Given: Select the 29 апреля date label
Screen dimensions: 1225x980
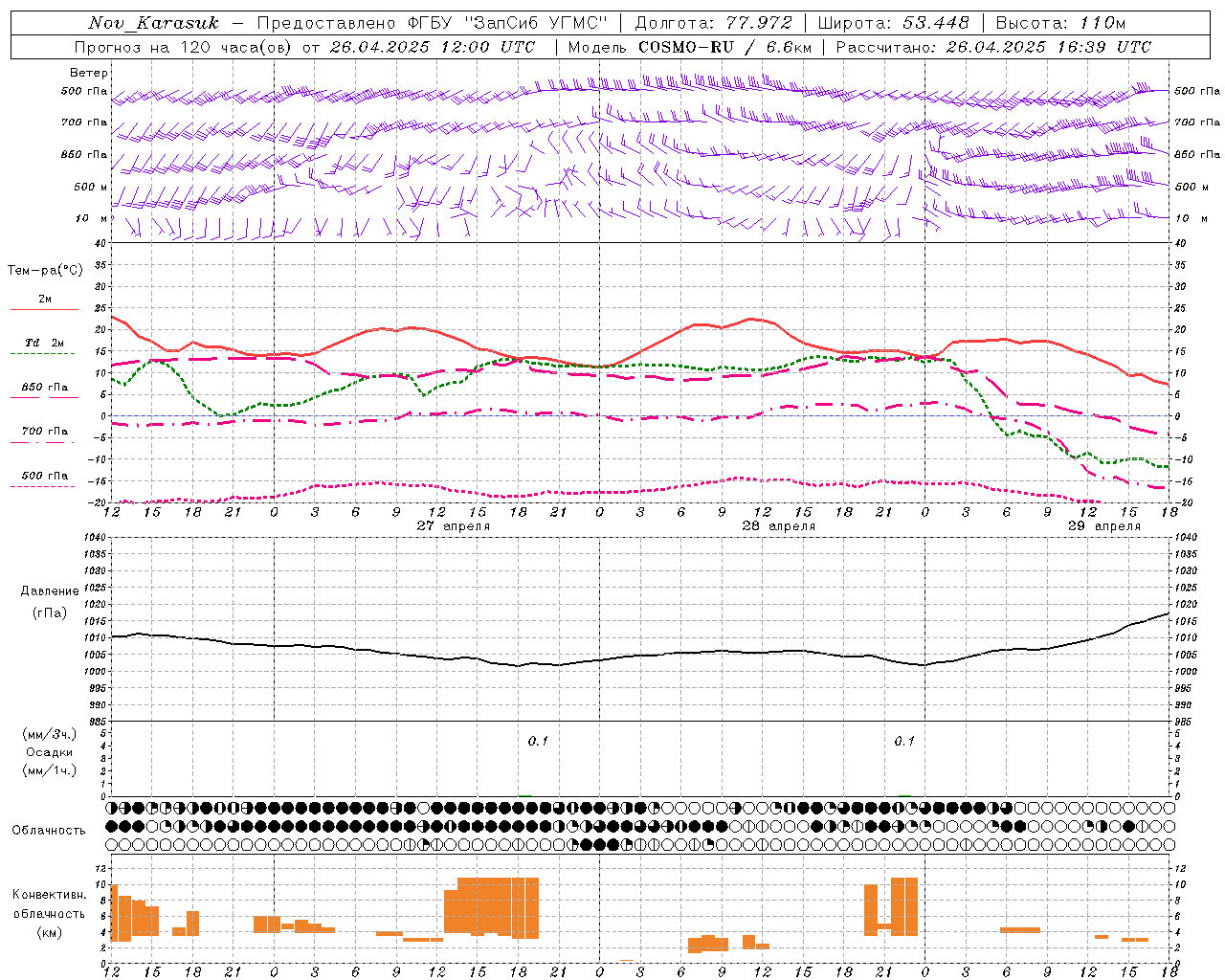Looking at the screenshot, I should [x=1104, y=526].
